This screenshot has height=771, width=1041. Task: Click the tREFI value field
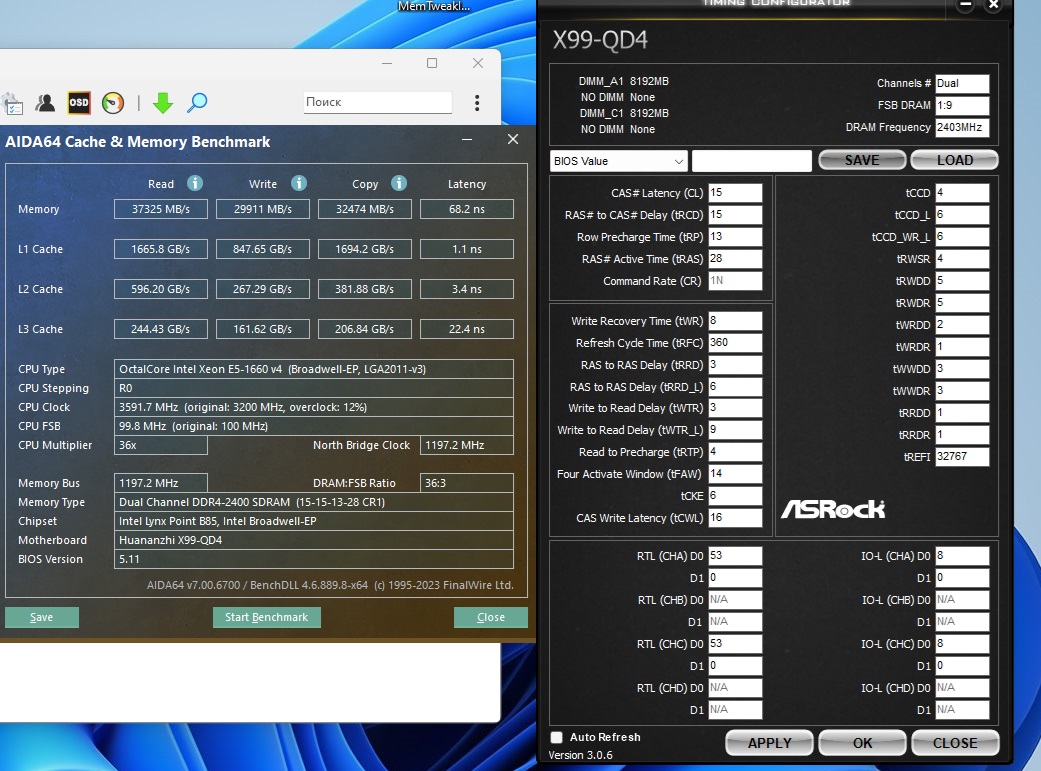(962, 456)
